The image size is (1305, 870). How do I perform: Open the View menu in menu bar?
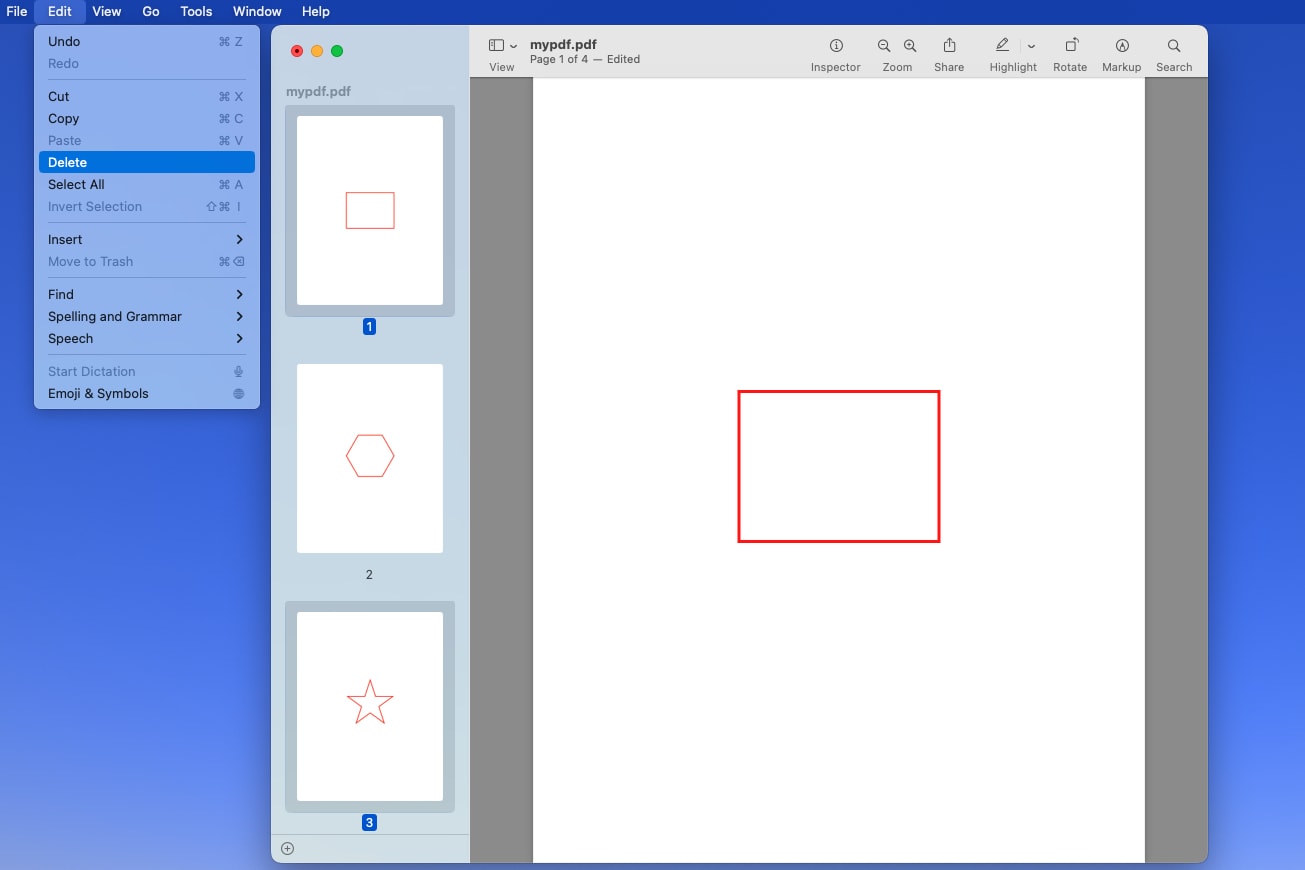coord(106,11)
